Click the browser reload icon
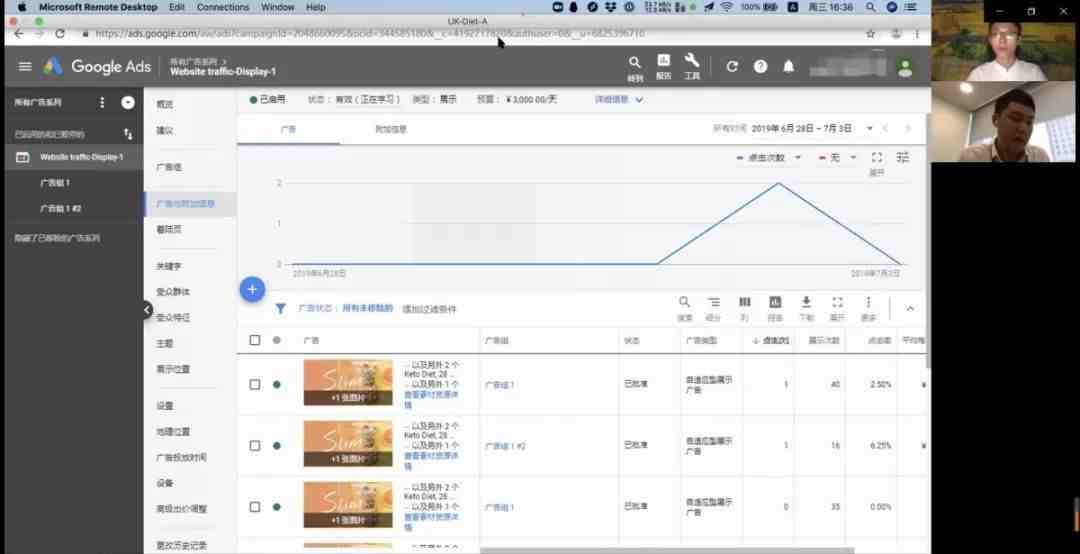This screenshot has width=1080, height=554. pos(60,33)
